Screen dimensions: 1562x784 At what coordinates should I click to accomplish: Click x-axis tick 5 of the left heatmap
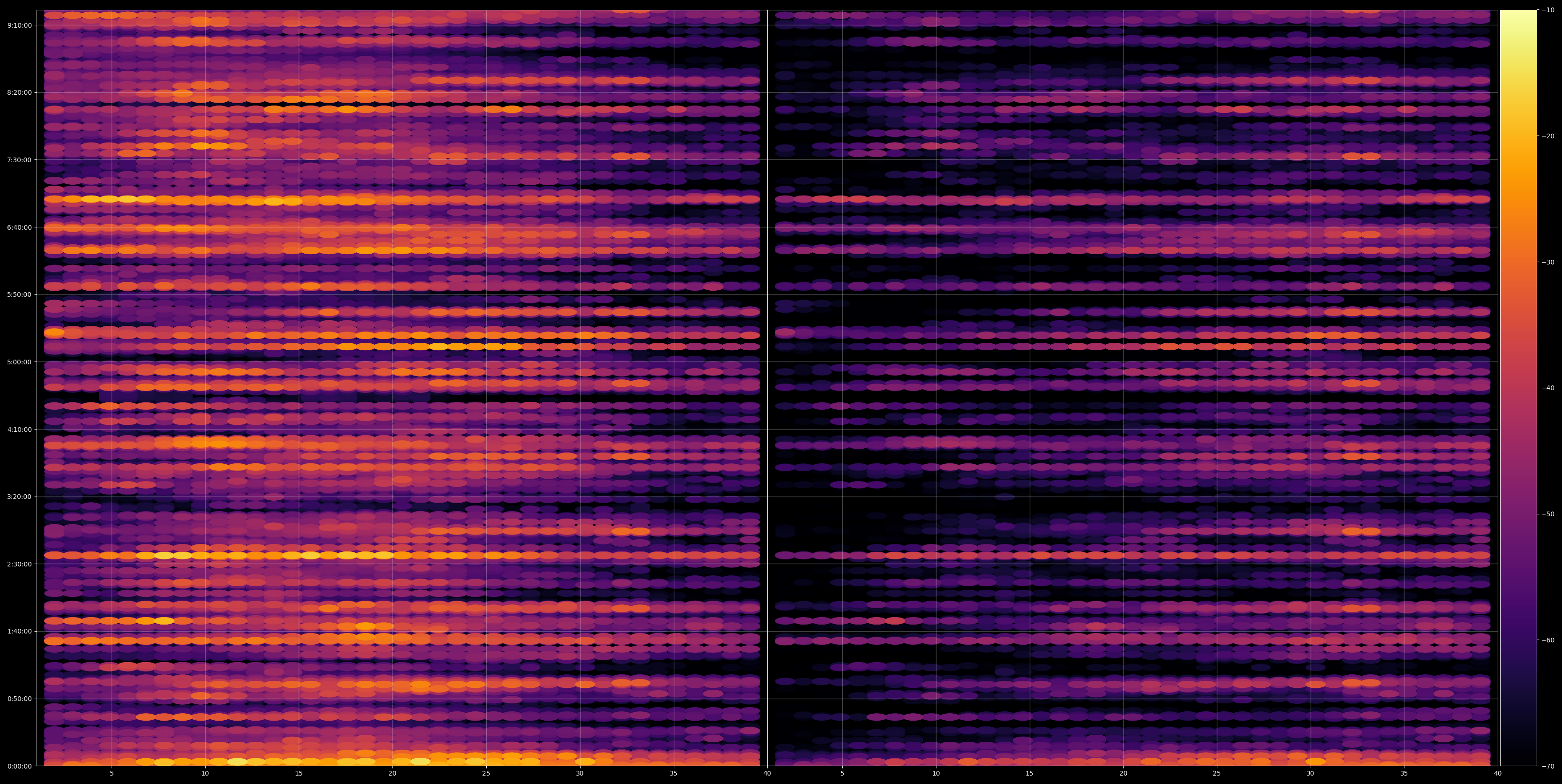(x=112, y=774)
